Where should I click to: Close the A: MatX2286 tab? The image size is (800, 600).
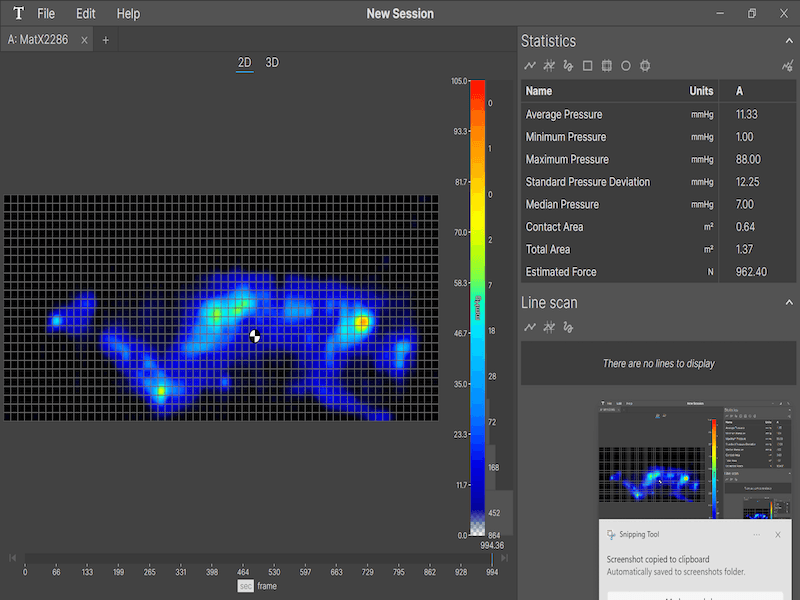[x=84, y=40]
